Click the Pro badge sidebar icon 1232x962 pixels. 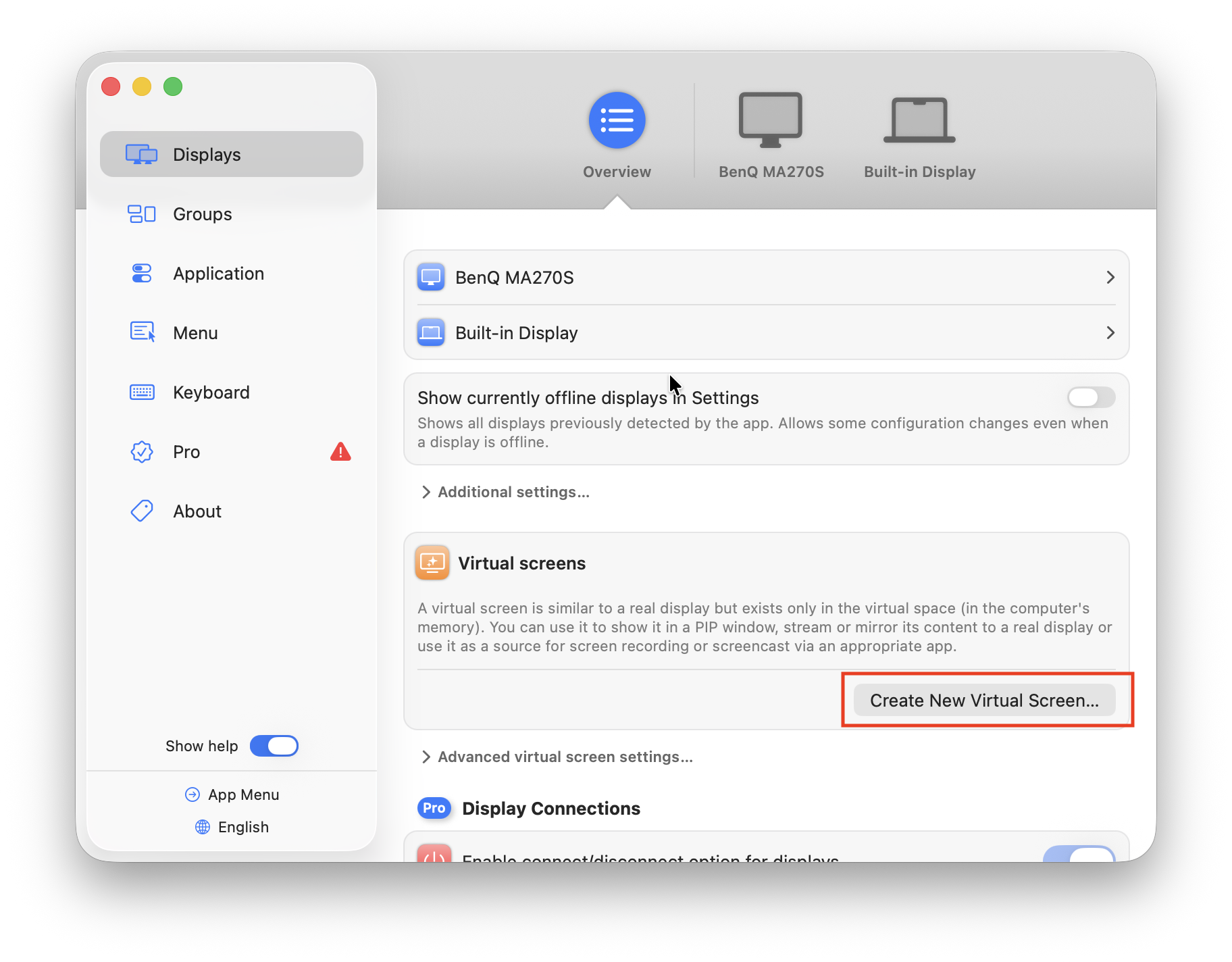(x=142, y=452)
